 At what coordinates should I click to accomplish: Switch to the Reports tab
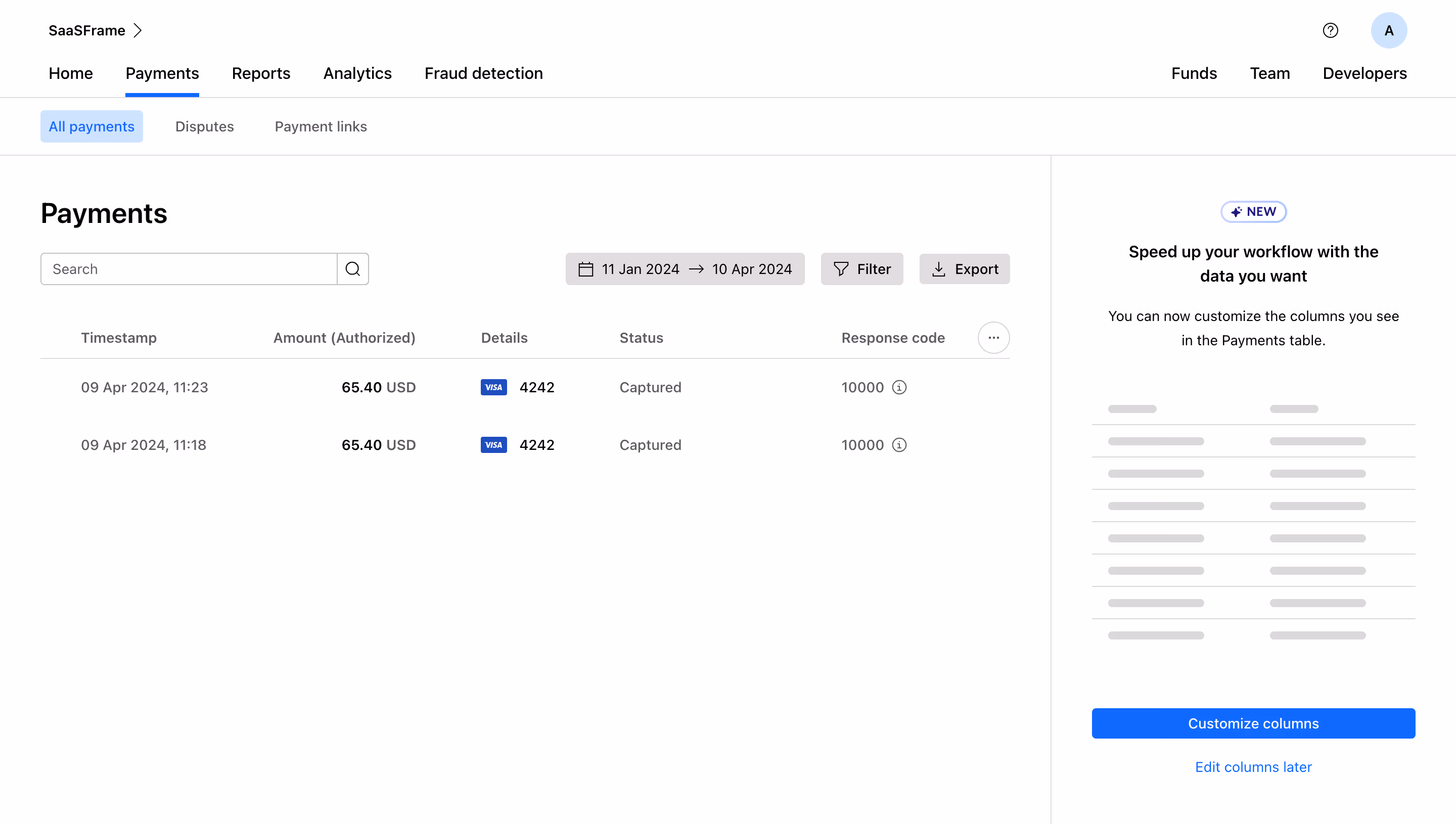261,74
